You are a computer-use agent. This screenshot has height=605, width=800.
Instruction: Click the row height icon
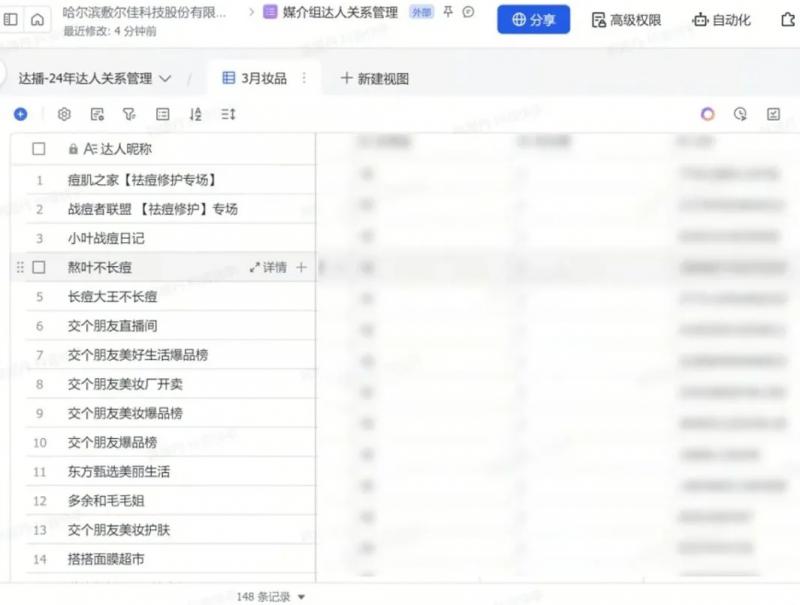tap(228, 115)
